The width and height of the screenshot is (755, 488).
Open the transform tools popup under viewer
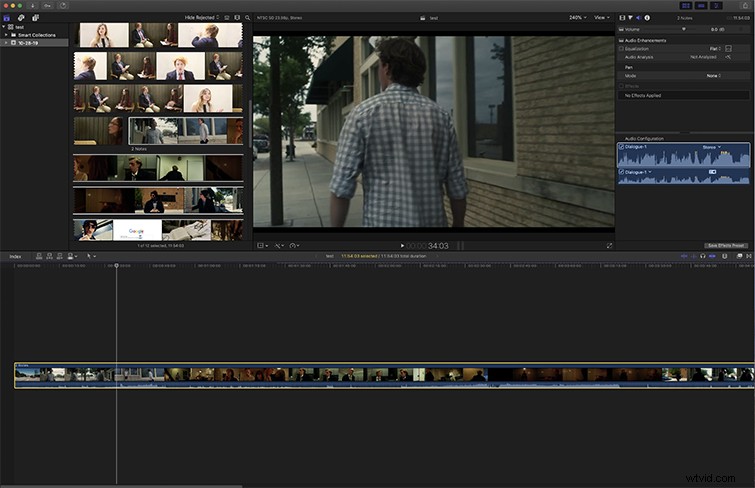click(263, 246)
